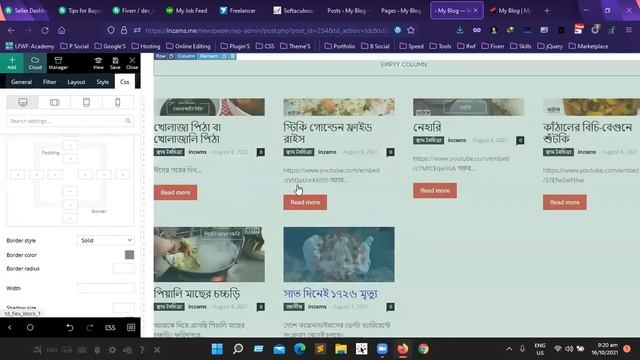Click the Element breadcrumb label
640x360 pixels.
[x=209, y=56]
